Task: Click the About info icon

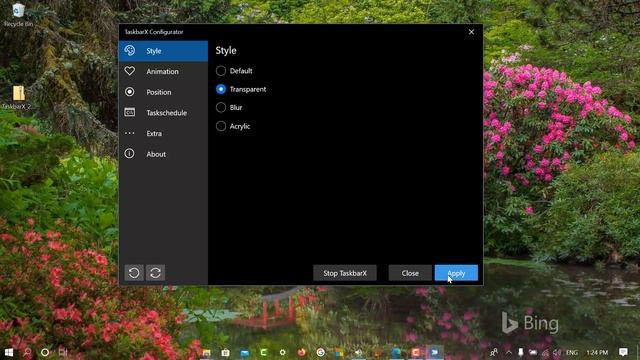Action: [x=130, y=154]
